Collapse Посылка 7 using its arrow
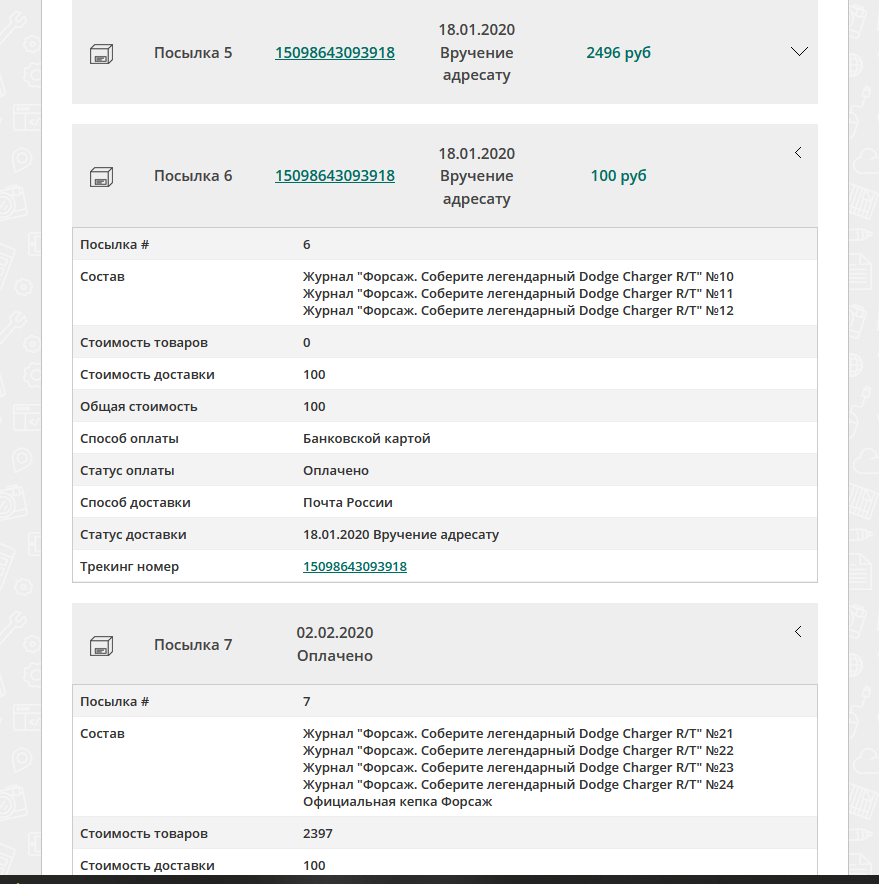The width and height of the screenshot is (879, 884). pos(798,632)
